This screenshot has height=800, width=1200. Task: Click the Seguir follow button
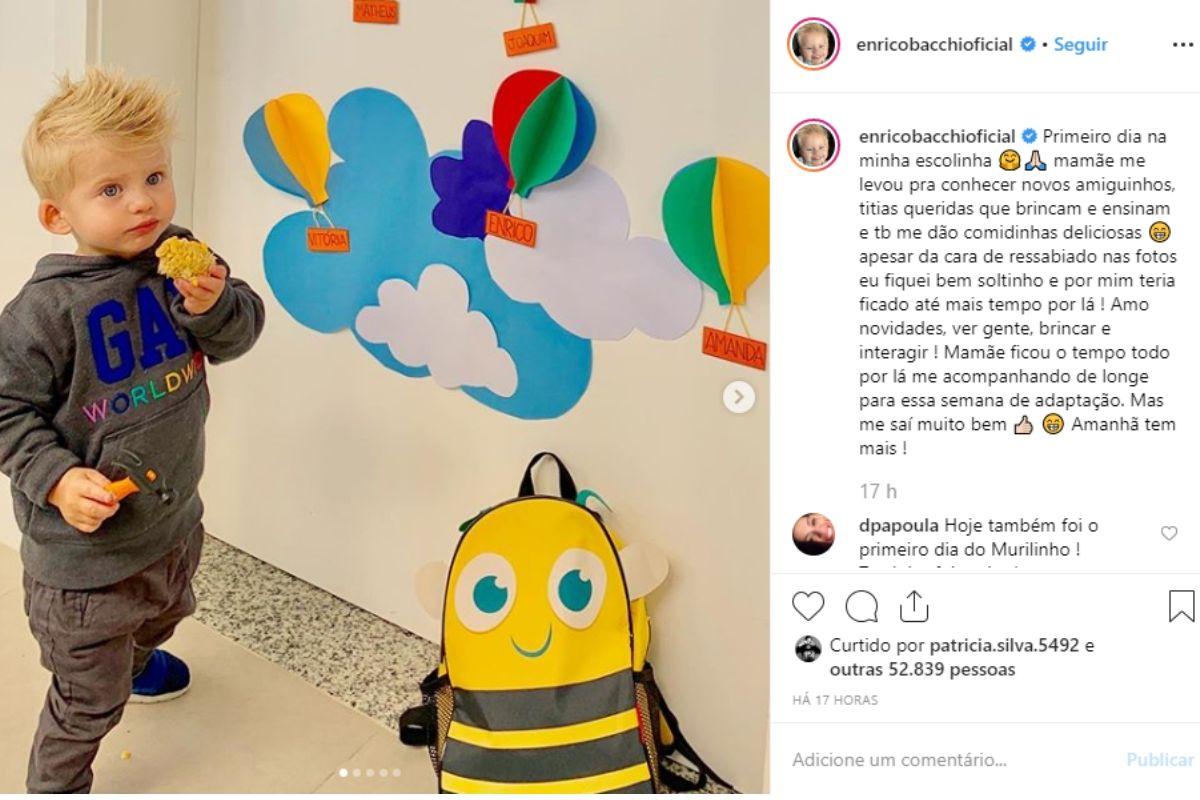(1080, 45)
